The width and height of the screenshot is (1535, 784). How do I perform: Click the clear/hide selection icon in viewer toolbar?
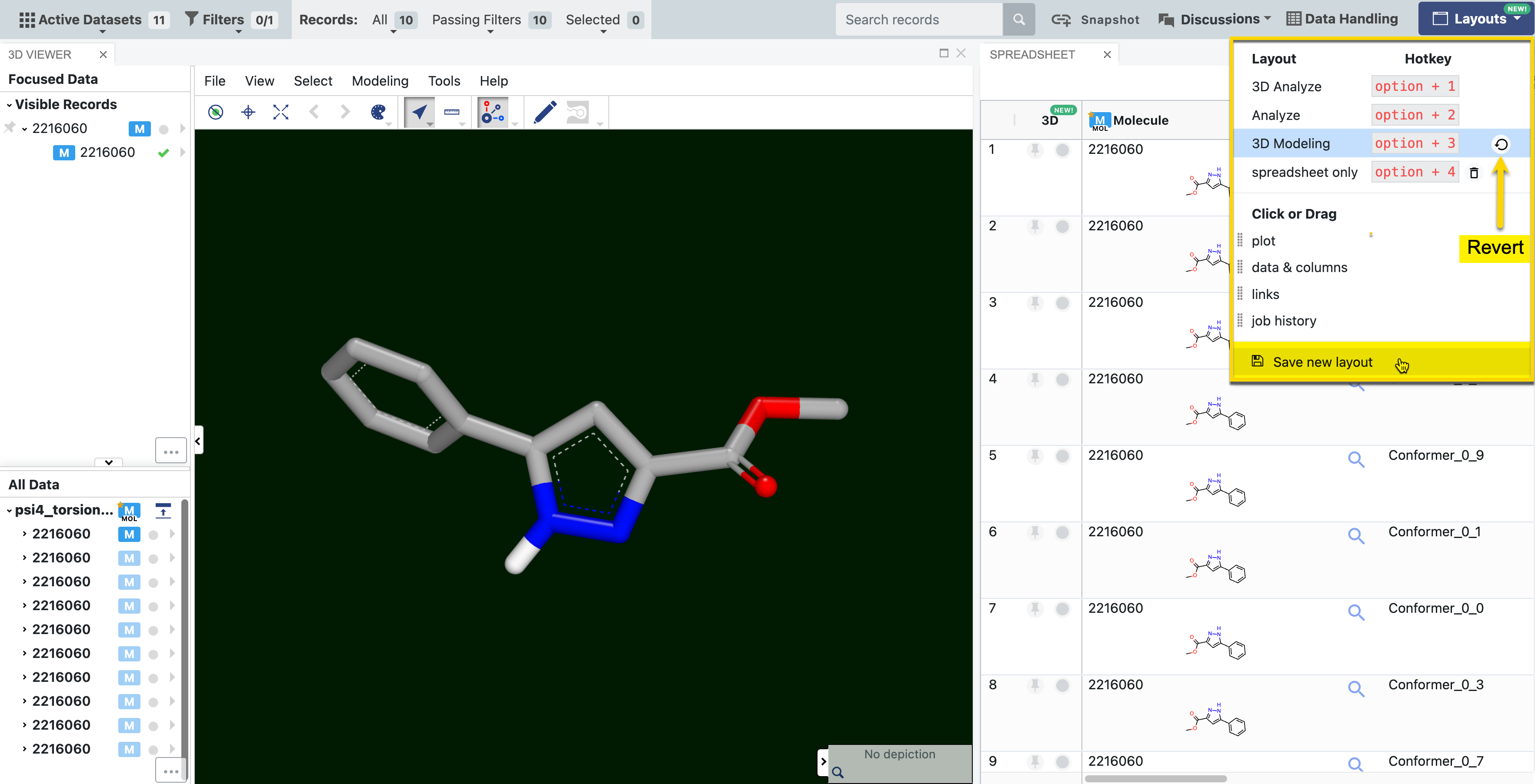point(216,112)
